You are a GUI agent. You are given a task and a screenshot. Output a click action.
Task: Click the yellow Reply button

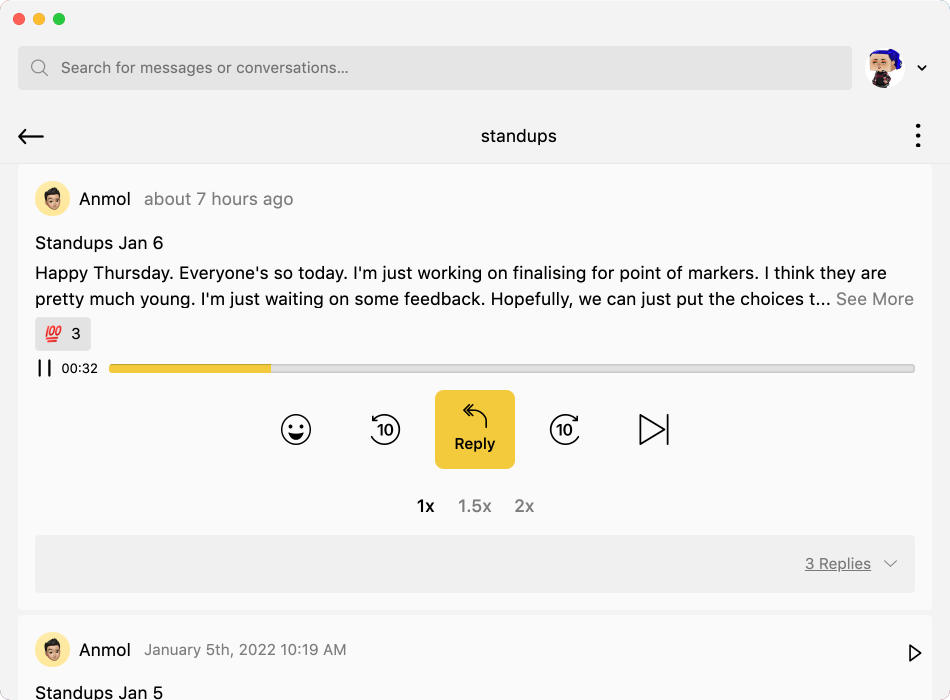[475, 429]
